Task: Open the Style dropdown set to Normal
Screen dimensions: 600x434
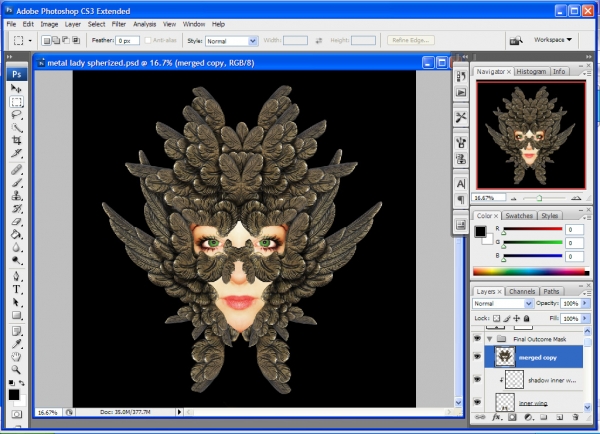Action: pyautogui.click(x=231, y=41)
